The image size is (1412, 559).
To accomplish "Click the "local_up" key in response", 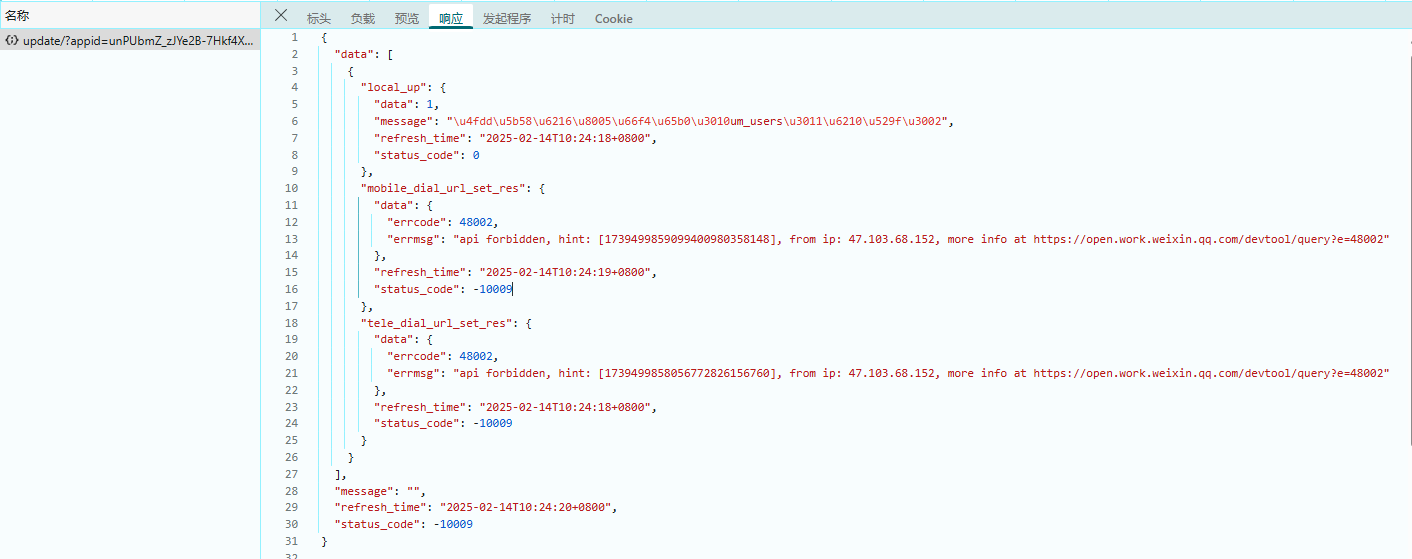I will [396, 87].
